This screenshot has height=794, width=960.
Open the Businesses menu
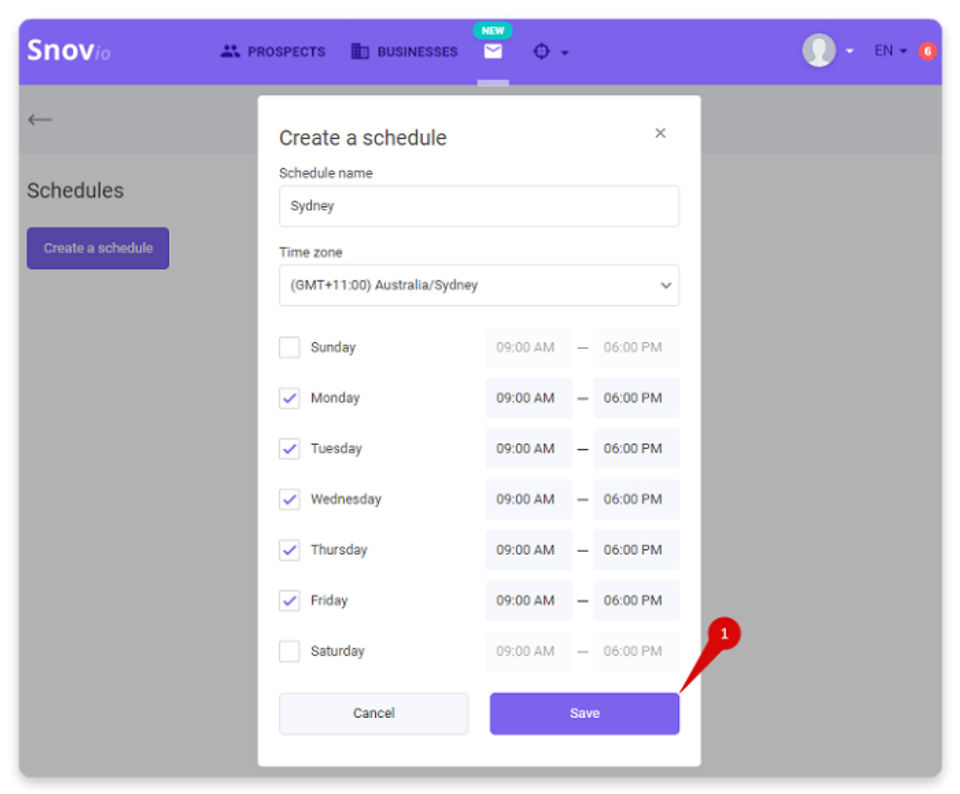pyautogui.click(x=404, y=51)
